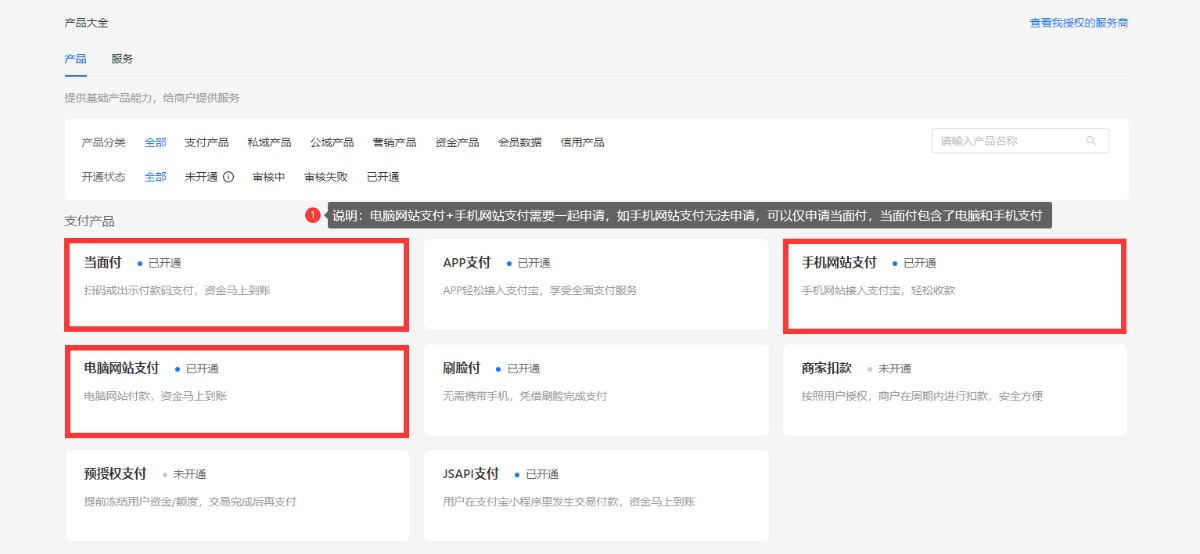Viewport: 1200px width, 554px height.
Task: Select the 产品 tab
Action: (x=75, y=59)
